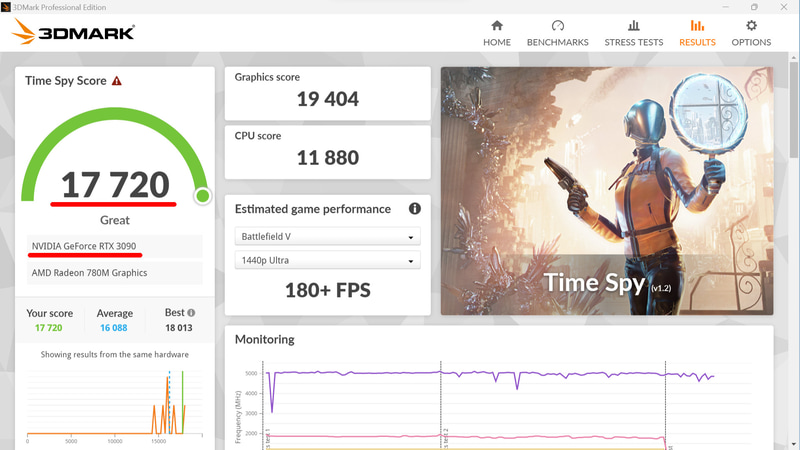Restore the window using title bar button
Image resolution: width=800 pixels, height=450 pixels.
(x=754, y=7)
